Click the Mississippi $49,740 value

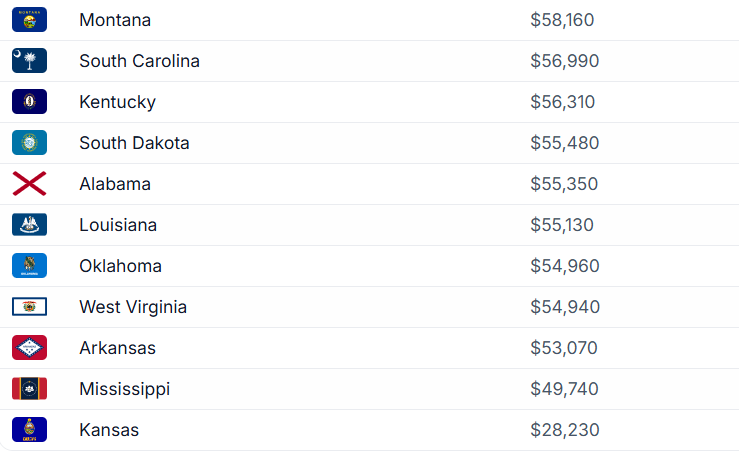[x=565, y=389]
